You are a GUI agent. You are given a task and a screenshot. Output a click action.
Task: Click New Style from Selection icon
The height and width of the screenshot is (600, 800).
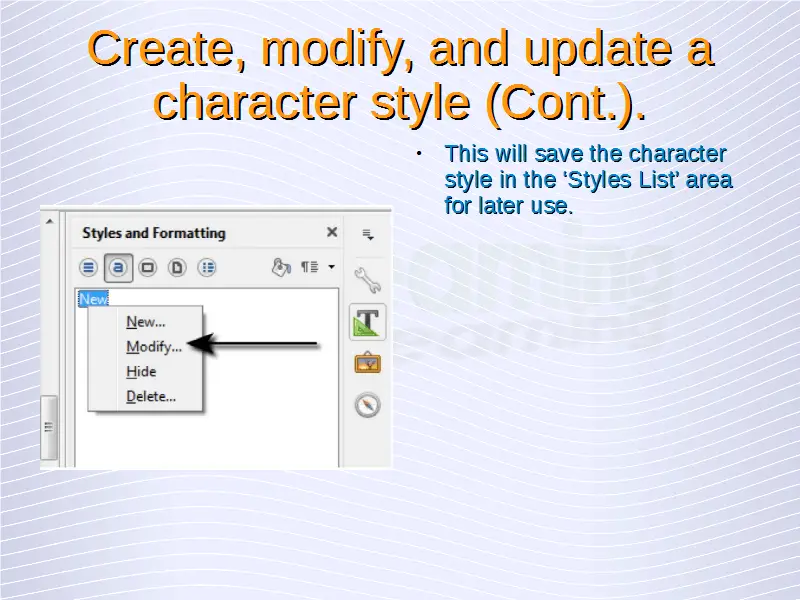(x=310, y=268)
